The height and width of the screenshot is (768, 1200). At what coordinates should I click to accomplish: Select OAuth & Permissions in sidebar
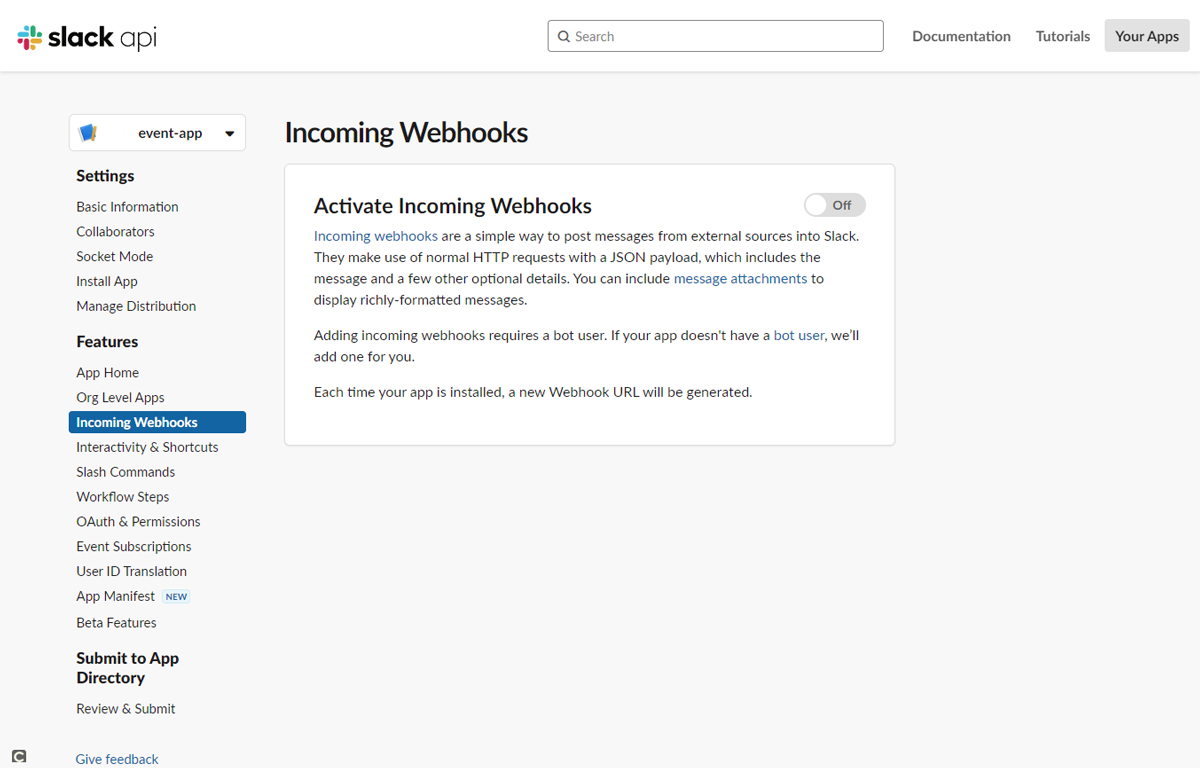(138, 522)
